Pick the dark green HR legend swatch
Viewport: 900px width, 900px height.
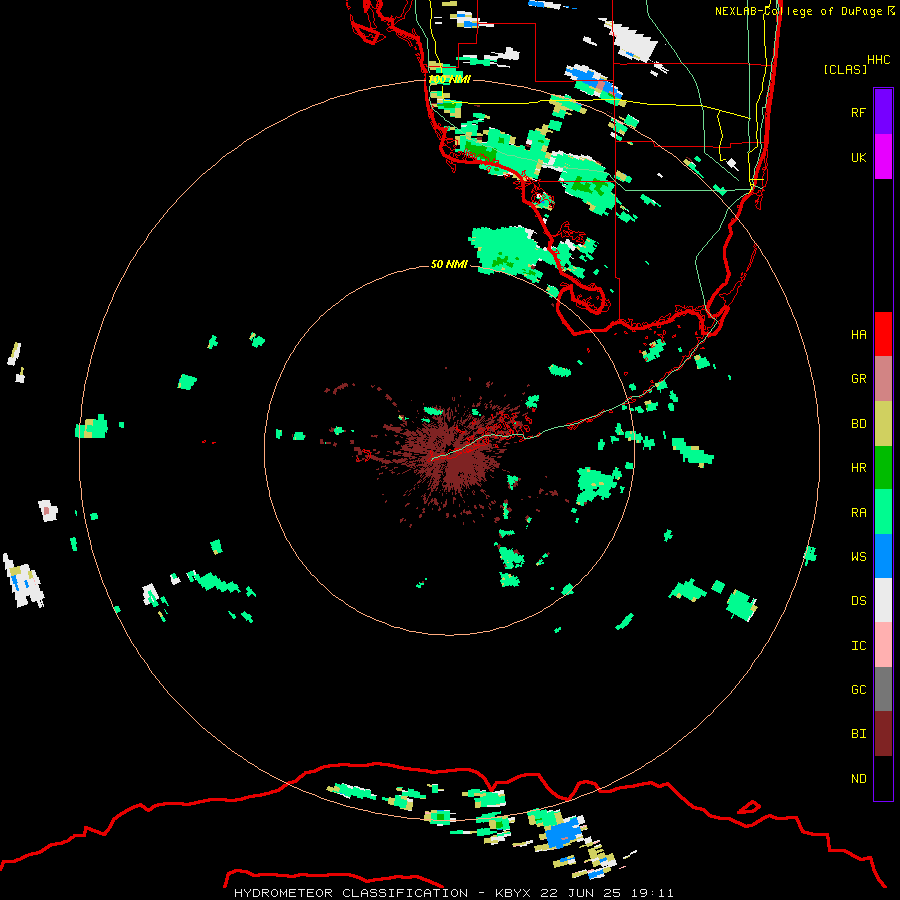[883, 468]
